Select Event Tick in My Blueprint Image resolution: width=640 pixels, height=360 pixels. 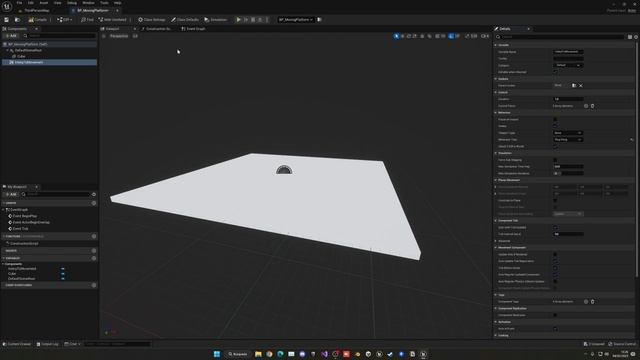(x=20, y=229)
